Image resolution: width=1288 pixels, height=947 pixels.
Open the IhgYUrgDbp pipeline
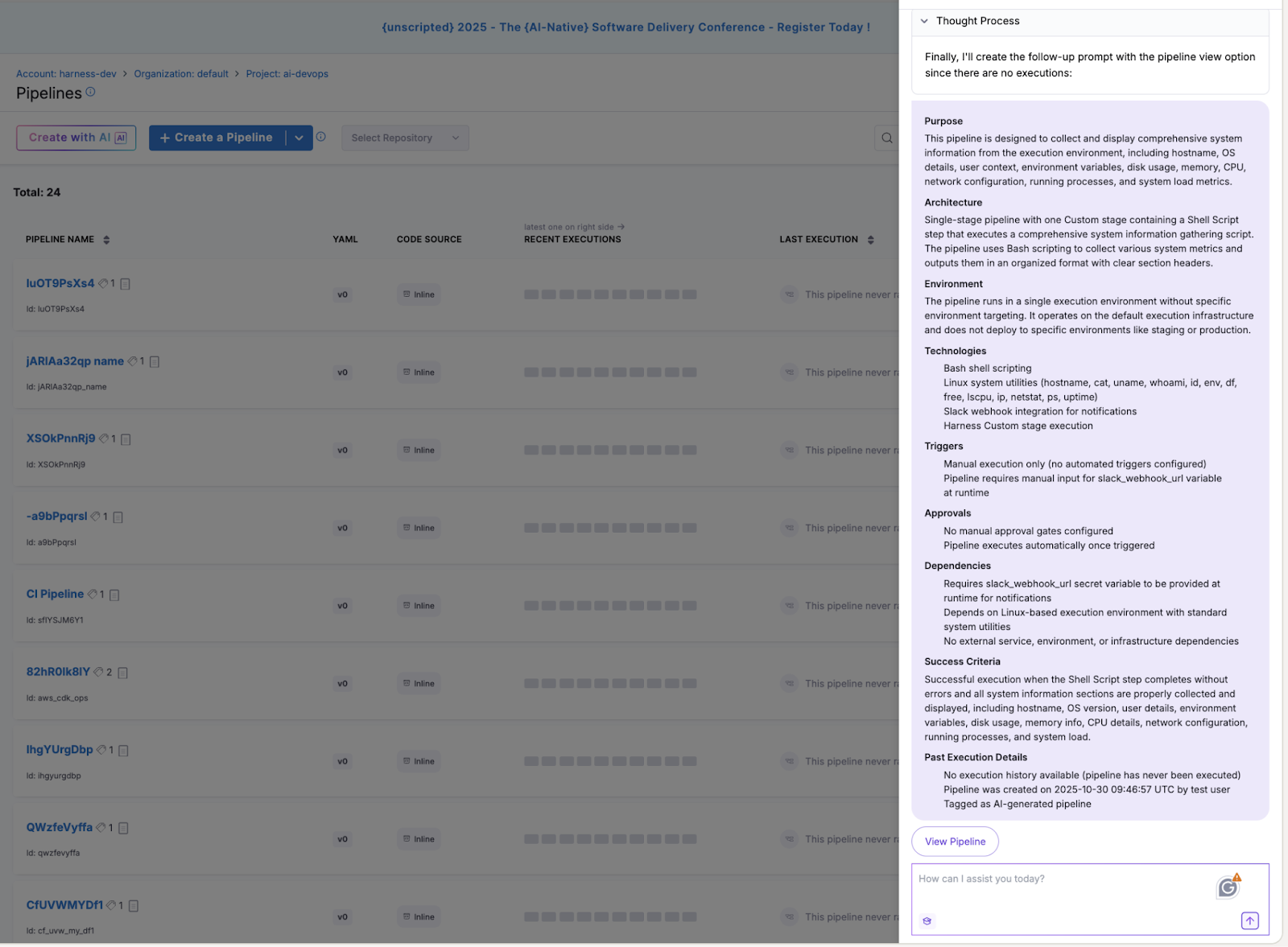60,749
